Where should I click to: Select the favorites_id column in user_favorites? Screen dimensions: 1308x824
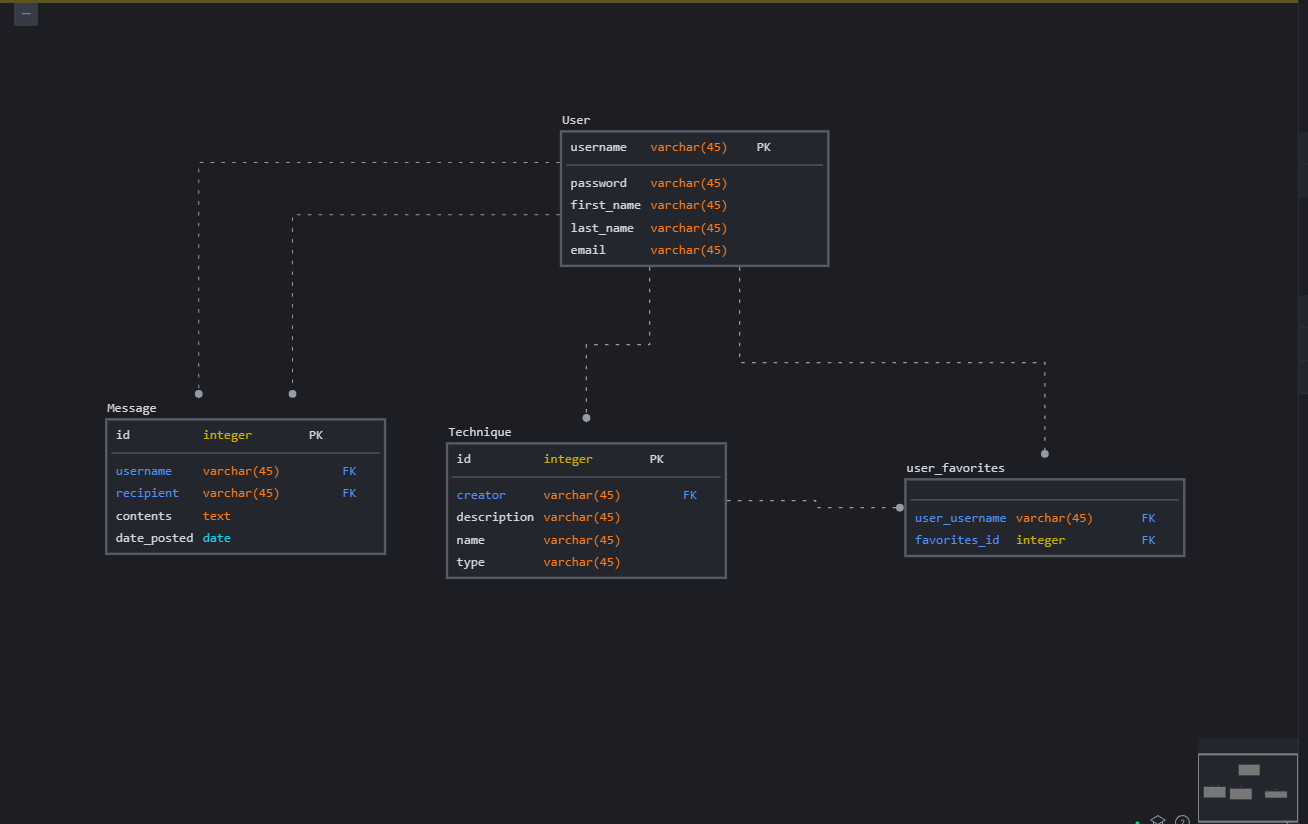957,540
